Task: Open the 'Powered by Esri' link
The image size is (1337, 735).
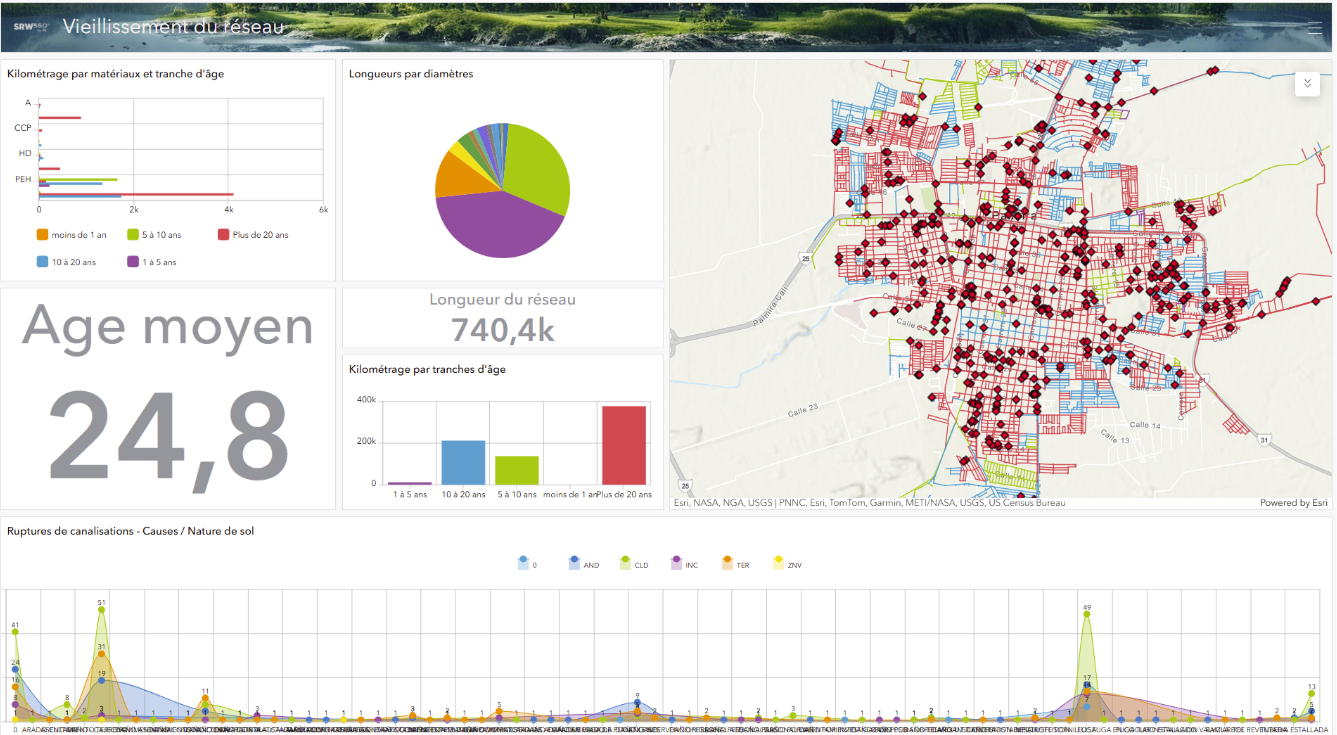Action: point(1293,503)
